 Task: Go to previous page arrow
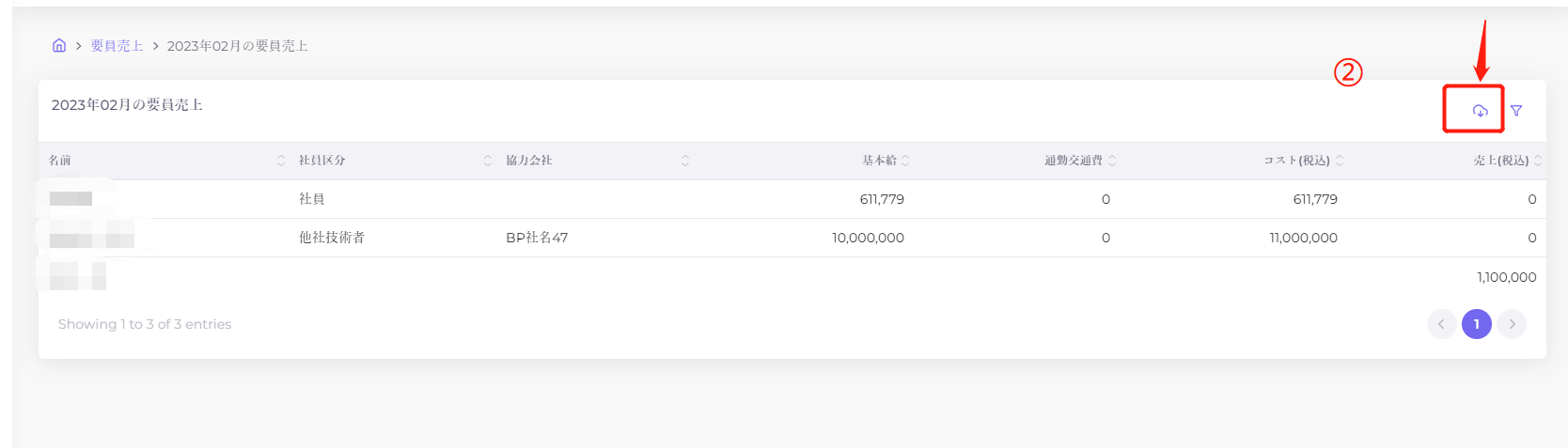click(x=1441, y=324)
